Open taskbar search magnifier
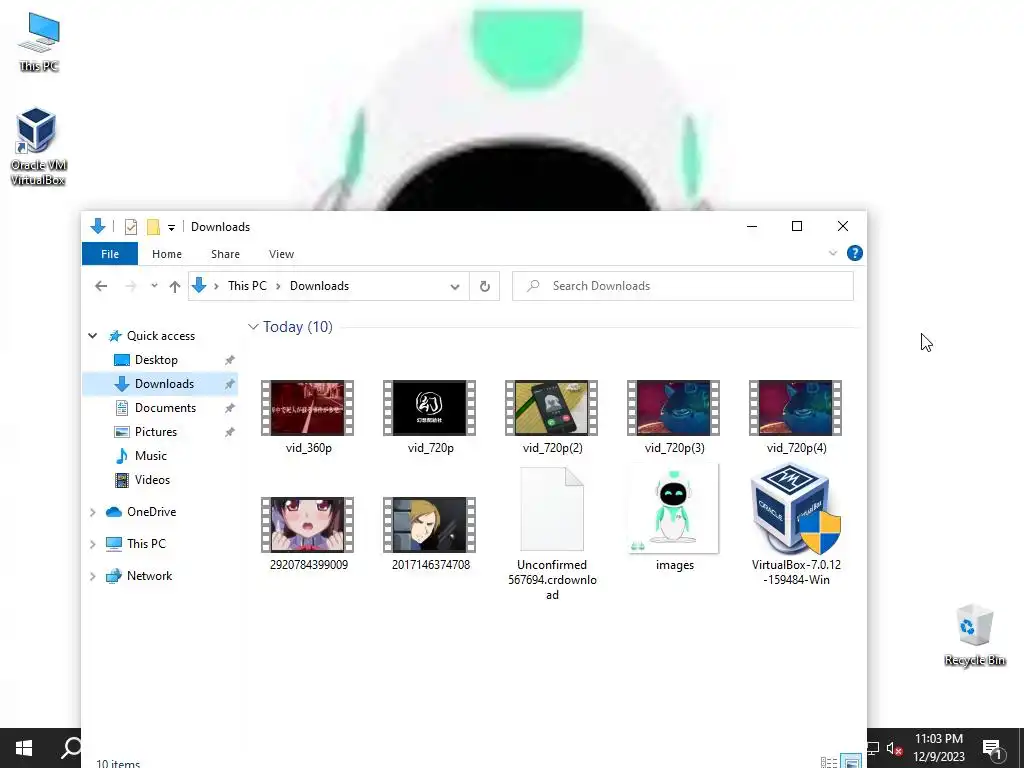1024x768 pixels. tap(71, 748)
